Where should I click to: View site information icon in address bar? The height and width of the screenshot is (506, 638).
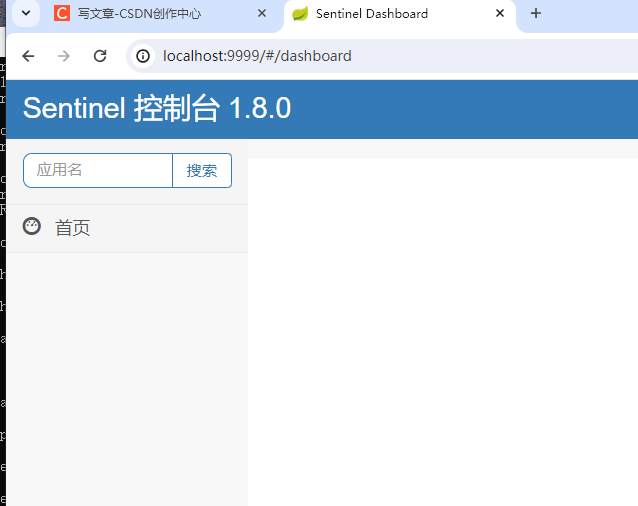143,56
